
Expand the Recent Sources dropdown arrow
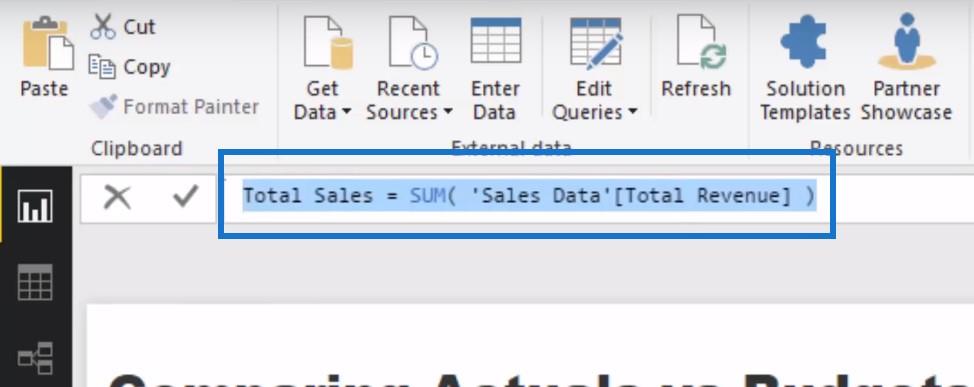[447, 112]
